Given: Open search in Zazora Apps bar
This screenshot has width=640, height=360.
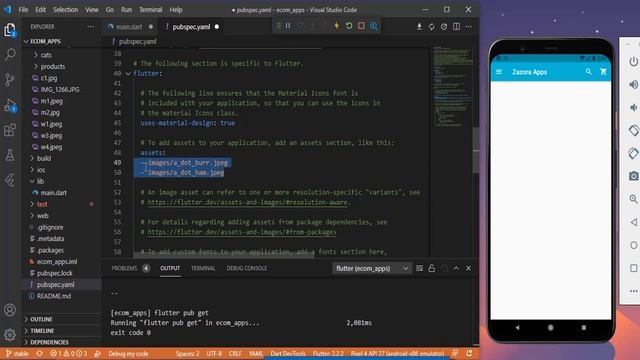Looking at the screenshot, I should point(589,72).
